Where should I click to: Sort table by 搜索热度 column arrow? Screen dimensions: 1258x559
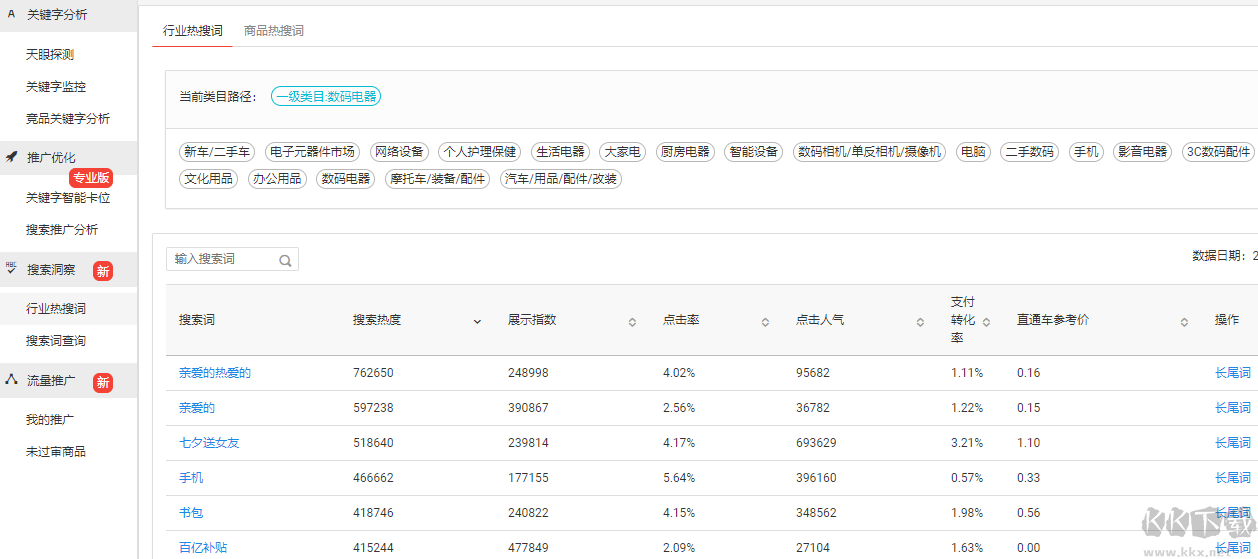(477, 322)
